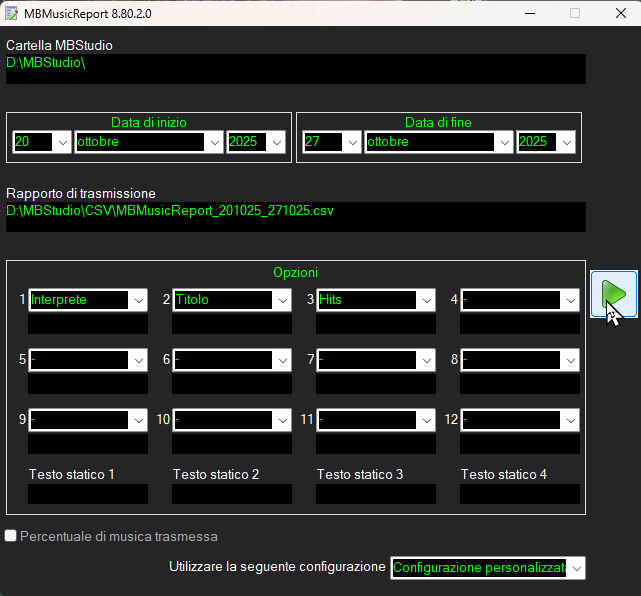Click the Testo statico 1 input field
This screenshot has height=596, width=641.
pyautogui.click(x=88, y=493)
